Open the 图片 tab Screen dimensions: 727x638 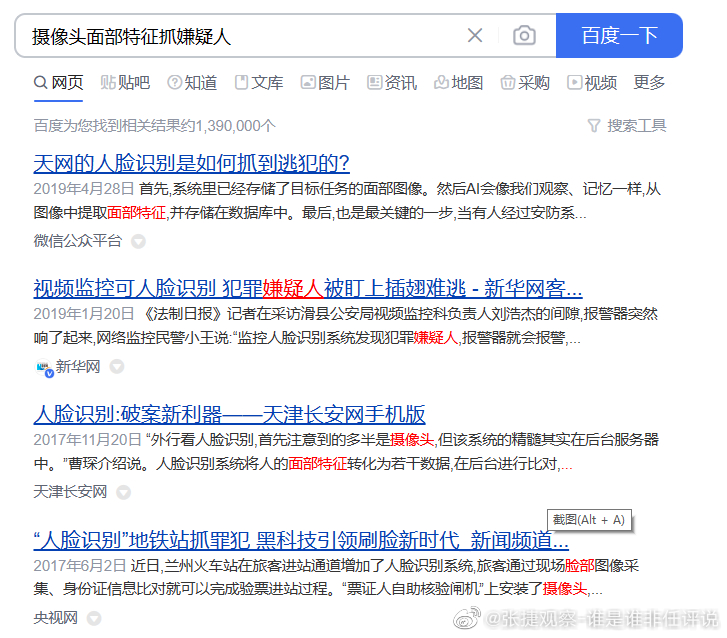325,83
